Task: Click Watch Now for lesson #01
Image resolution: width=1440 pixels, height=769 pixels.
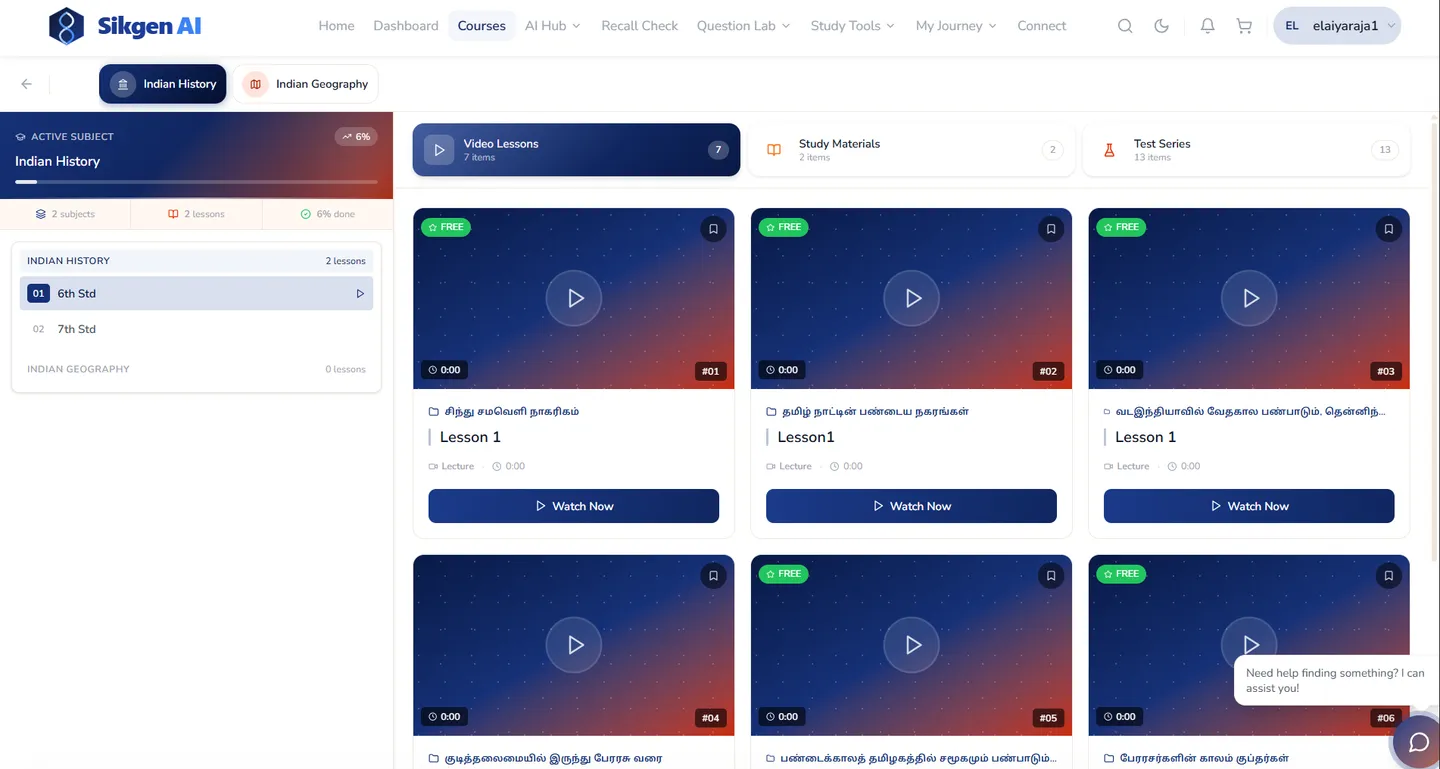Action: tap(574, 506)
